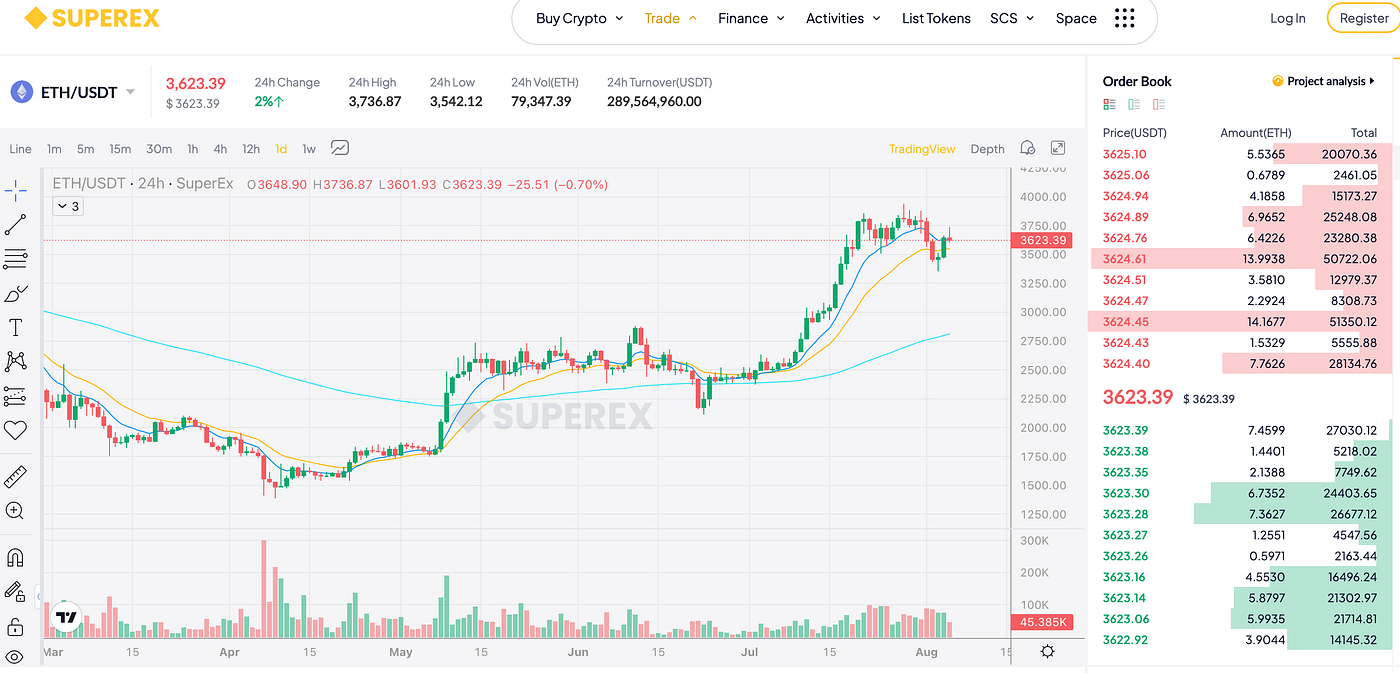Expand the Buy Crypto menu
The width and height of the screenshot is (1400, 673).
[x=579, y=18]
